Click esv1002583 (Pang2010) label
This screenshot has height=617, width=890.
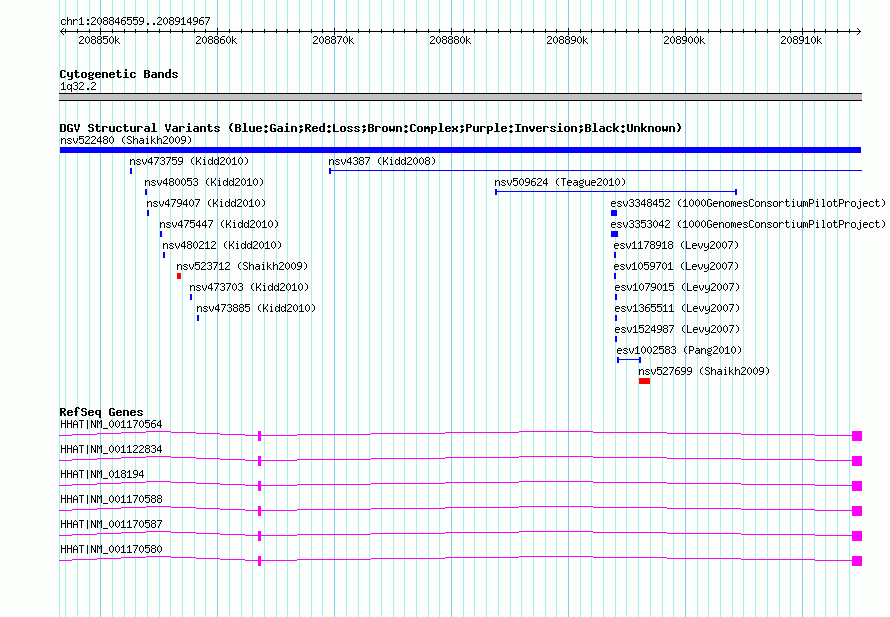tap(679, 350)
